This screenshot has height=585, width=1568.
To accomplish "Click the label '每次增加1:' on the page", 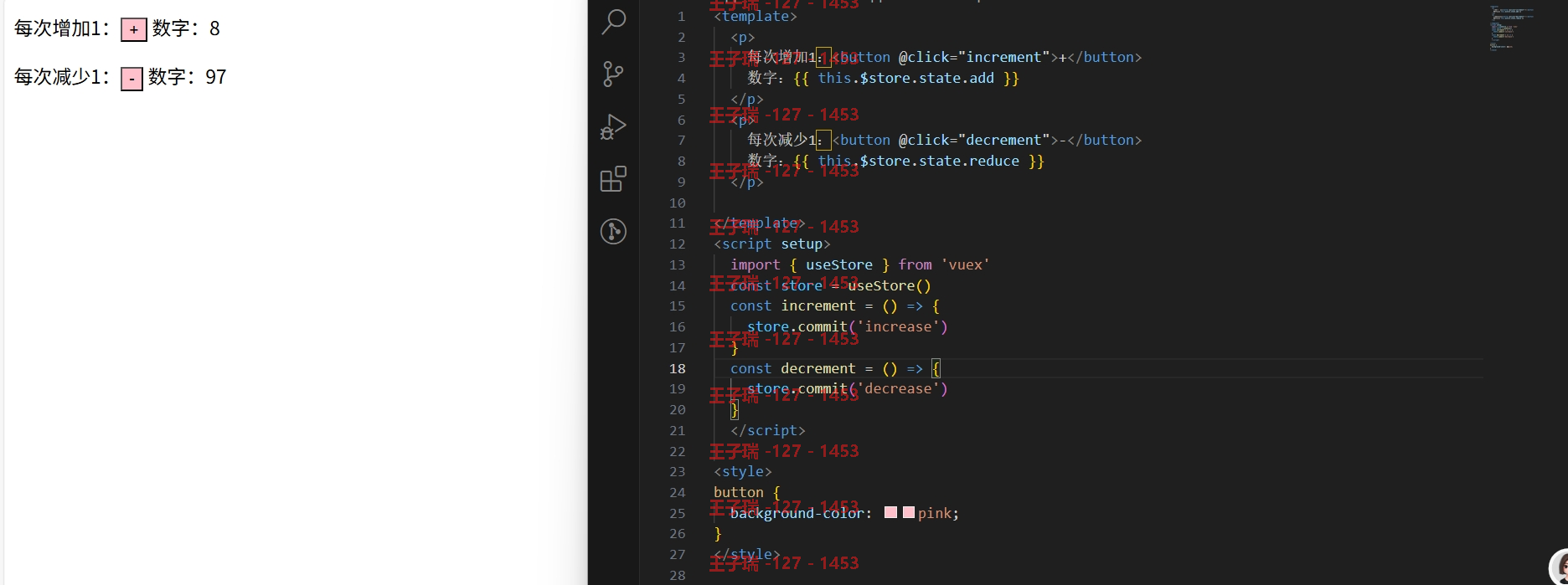I will (x=63, y=28).
